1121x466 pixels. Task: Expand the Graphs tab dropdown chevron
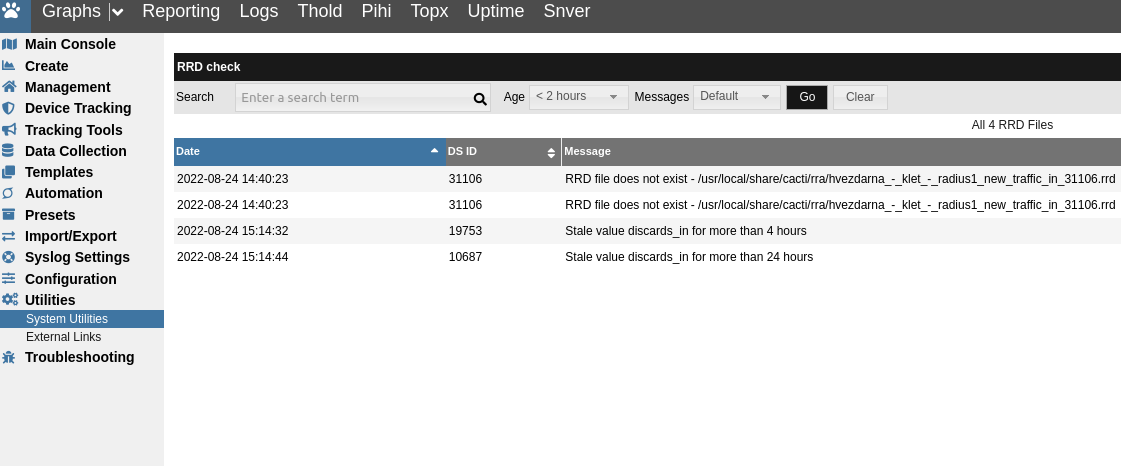pos(117,12)
